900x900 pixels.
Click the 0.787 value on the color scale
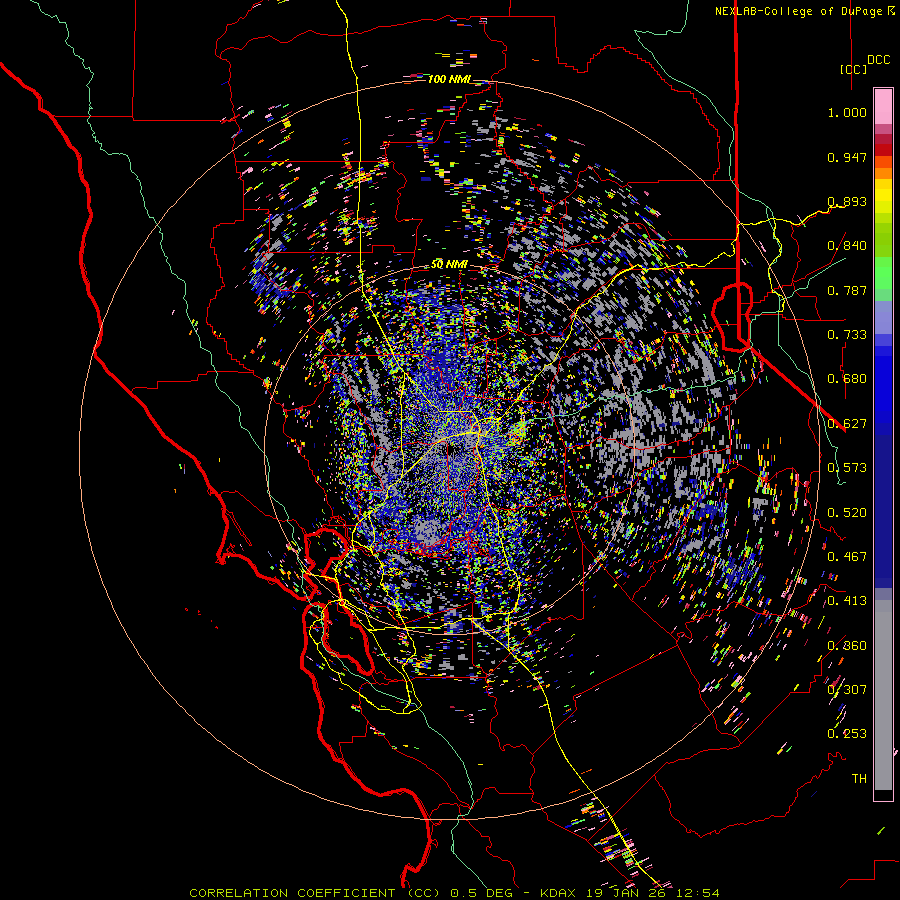tap(847, 290)
